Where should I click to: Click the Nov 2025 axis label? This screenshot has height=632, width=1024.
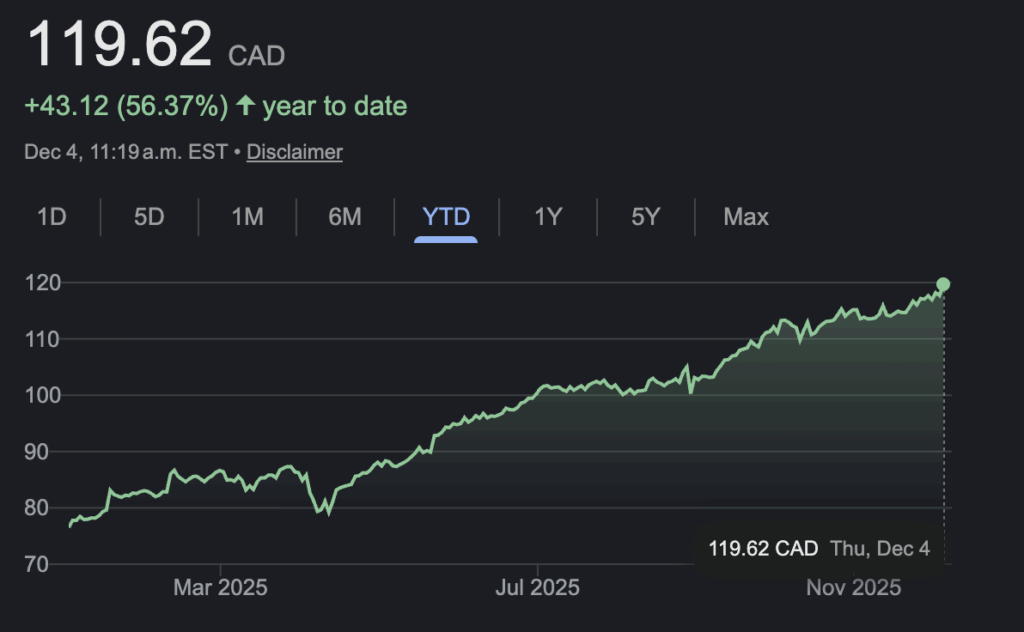(855, 587)
